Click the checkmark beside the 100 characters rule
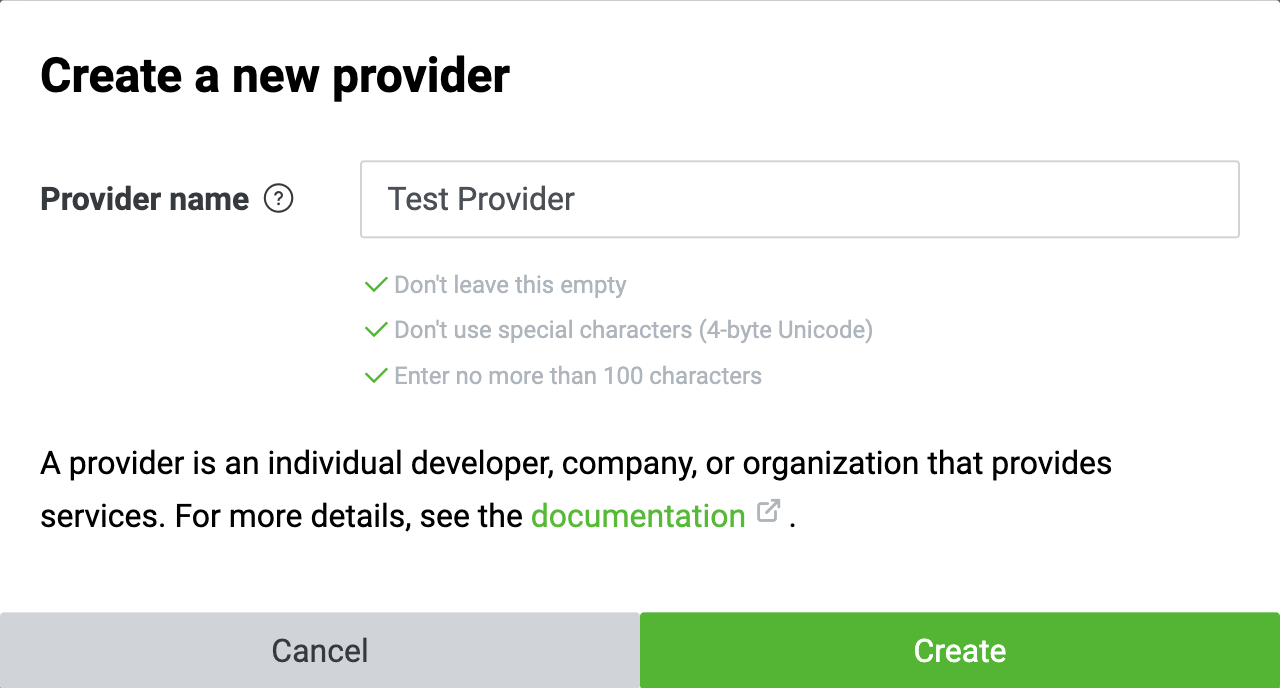 tap(376, 376)
